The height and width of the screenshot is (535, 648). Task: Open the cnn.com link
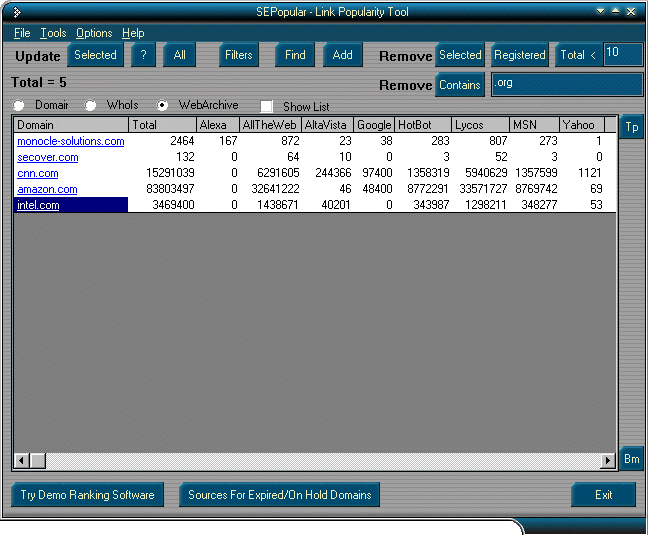tap(38, 174)
